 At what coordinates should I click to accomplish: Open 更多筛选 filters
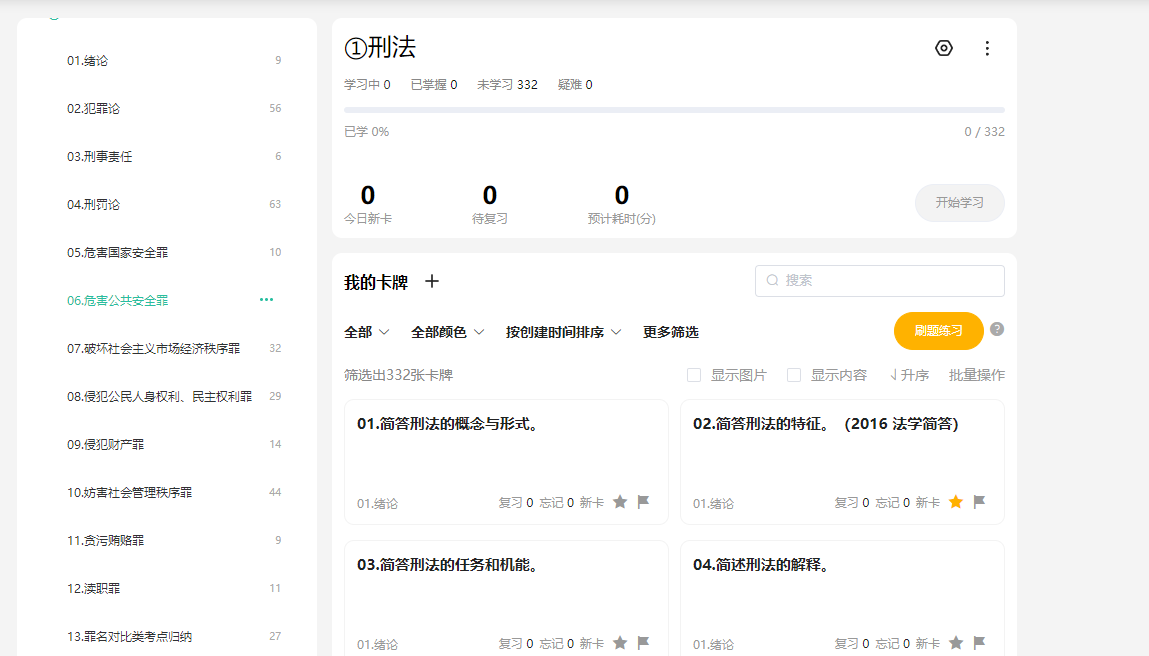point(670,332)
